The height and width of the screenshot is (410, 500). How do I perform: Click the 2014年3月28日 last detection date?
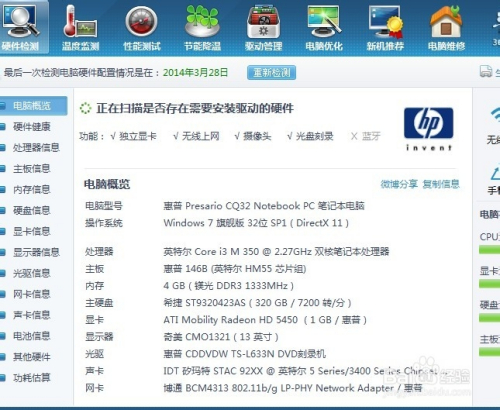[x=195, y=73]
